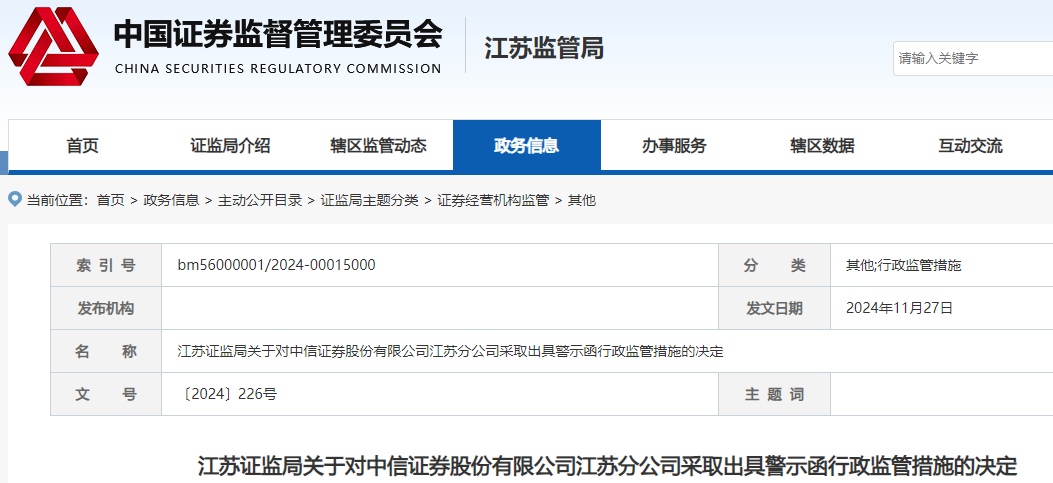Go to 政务信息 in the breadcrumb
Screen dimensions: 1053x483
(171, 200)
